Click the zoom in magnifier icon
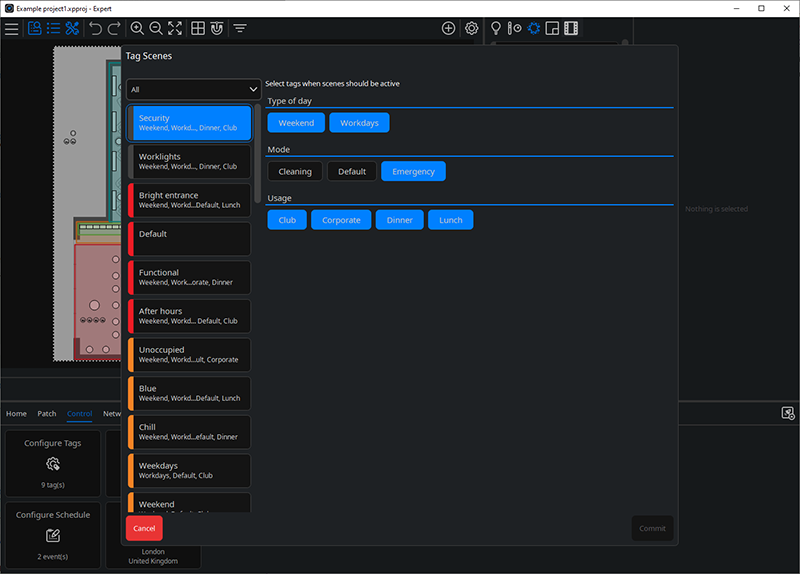Screen dimensions: 800x574 coord(137,29)
